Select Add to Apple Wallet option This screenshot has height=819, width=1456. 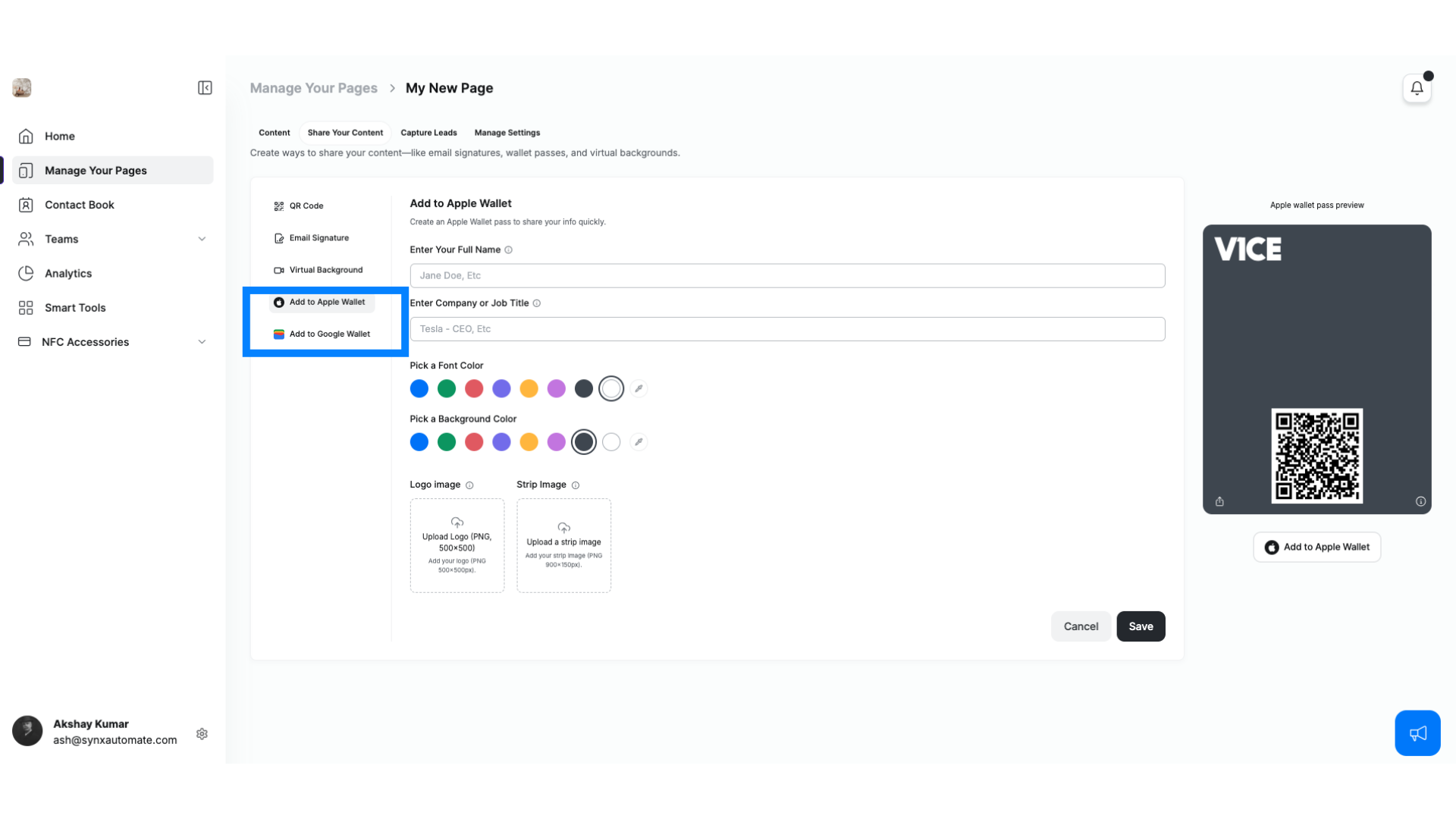click(322, 303)
